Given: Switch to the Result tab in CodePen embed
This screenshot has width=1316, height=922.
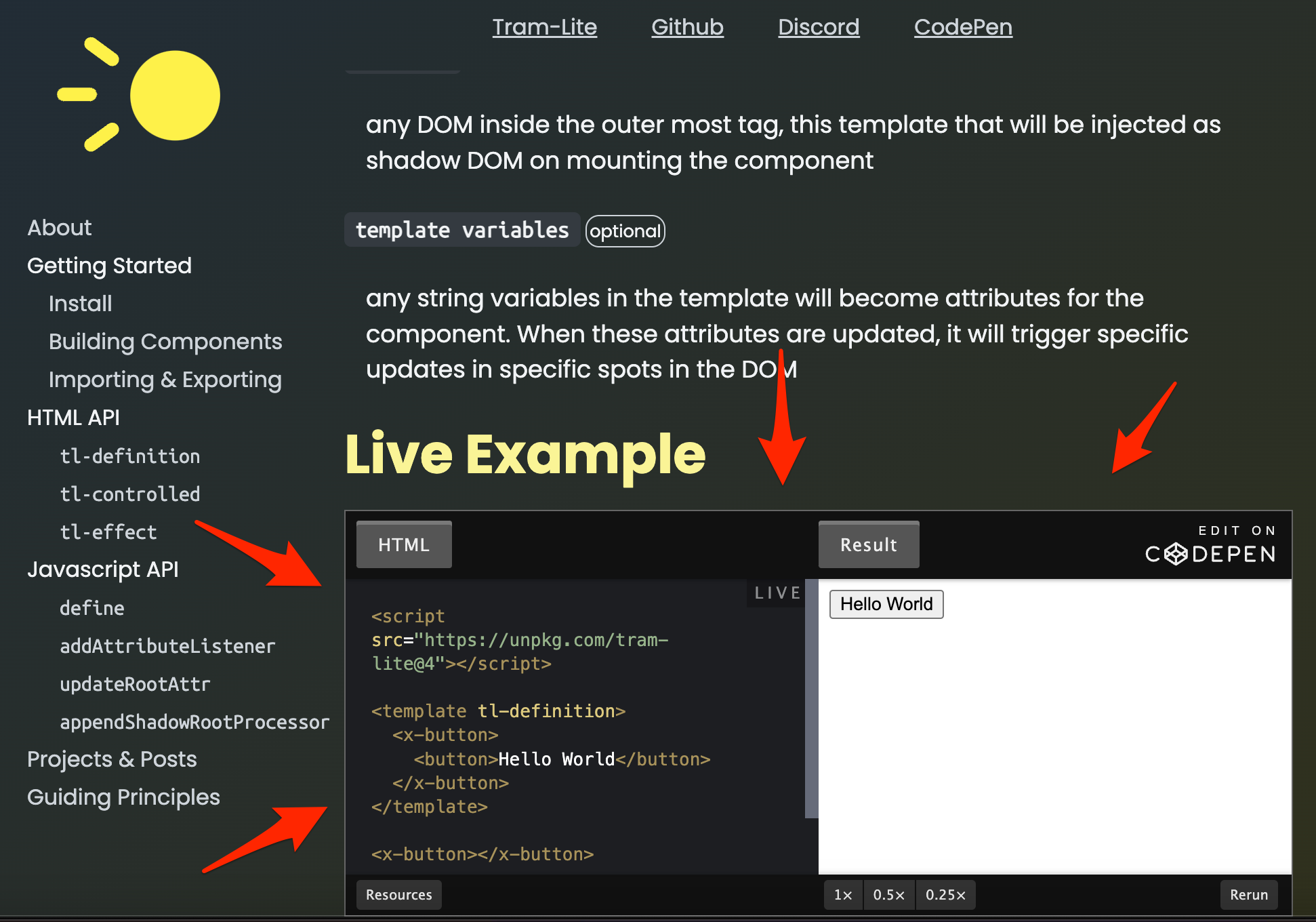Looking at the screenshot, I should point(869,544).
